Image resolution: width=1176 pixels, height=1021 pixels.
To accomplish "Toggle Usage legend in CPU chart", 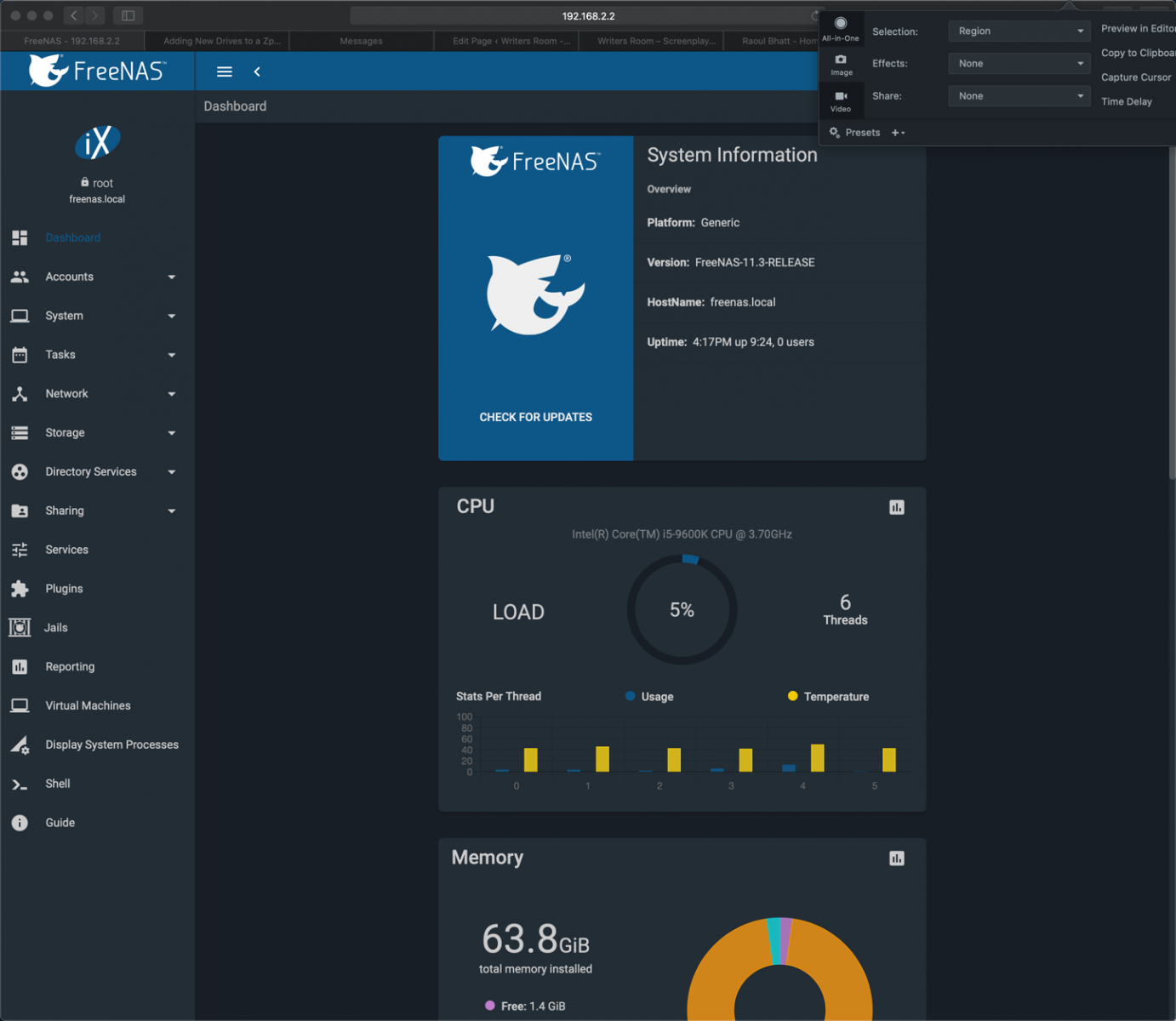I will tap(649, 696).
